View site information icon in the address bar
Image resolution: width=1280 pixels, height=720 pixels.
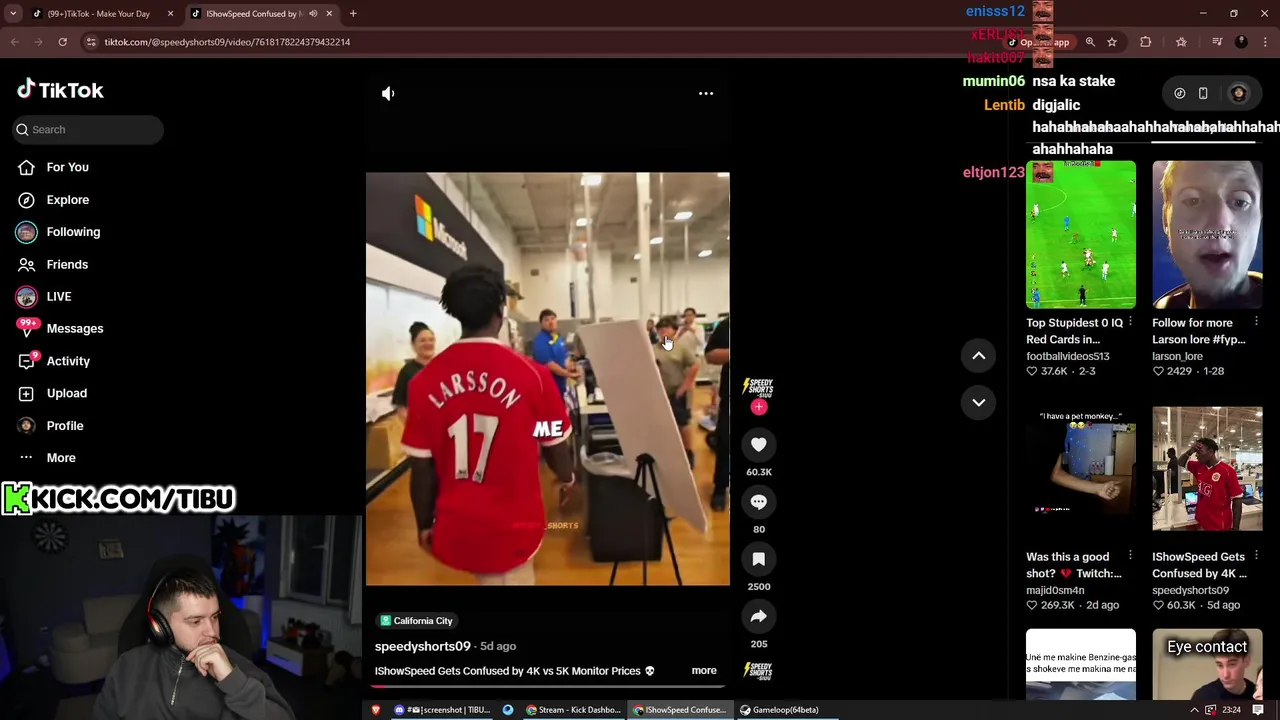91,42
